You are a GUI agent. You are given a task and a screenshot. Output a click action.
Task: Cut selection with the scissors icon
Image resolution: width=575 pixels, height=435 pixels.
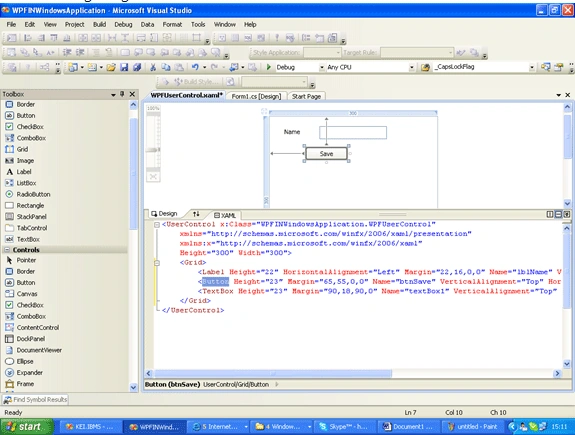pos(153,67)
